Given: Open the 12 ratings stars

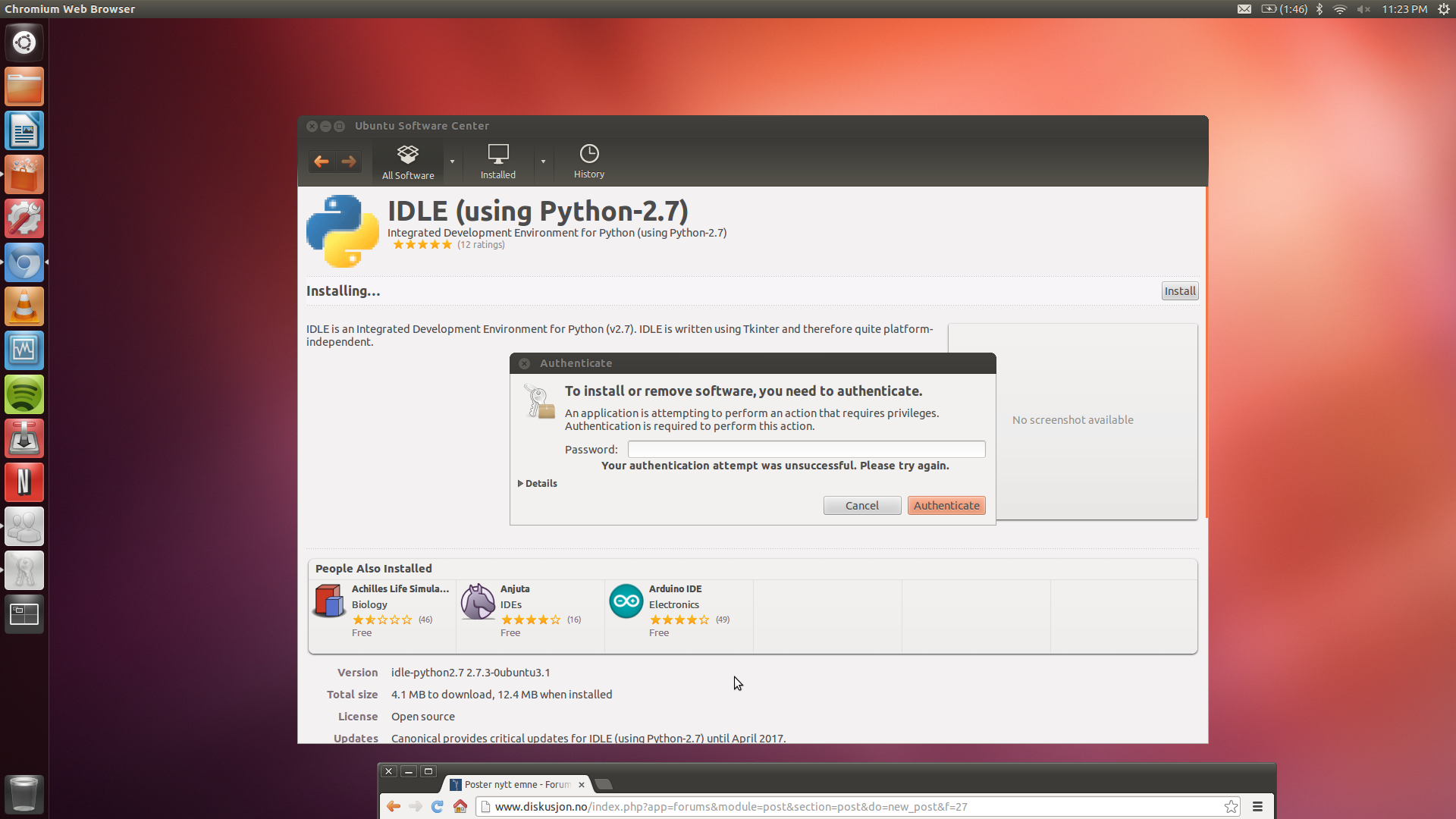Looking at the screenshot, I should tap(422, 245).
